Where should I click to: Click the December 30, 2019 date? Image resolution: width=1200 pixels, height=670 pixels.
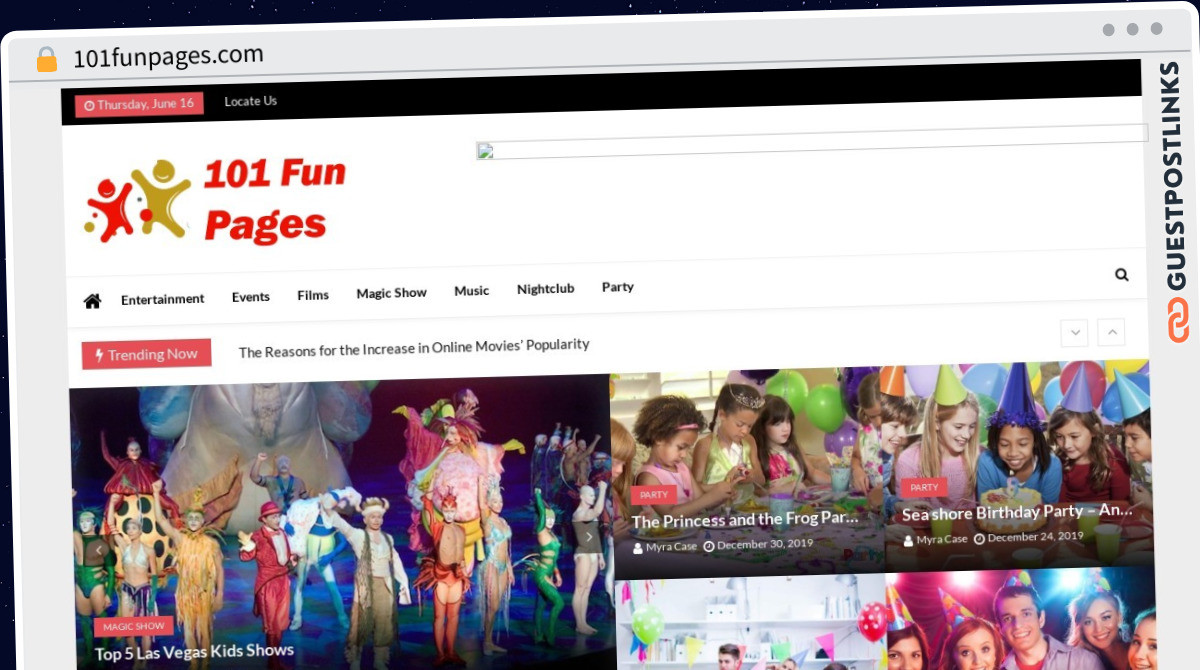pyautogui.click(x=758, y=545)
